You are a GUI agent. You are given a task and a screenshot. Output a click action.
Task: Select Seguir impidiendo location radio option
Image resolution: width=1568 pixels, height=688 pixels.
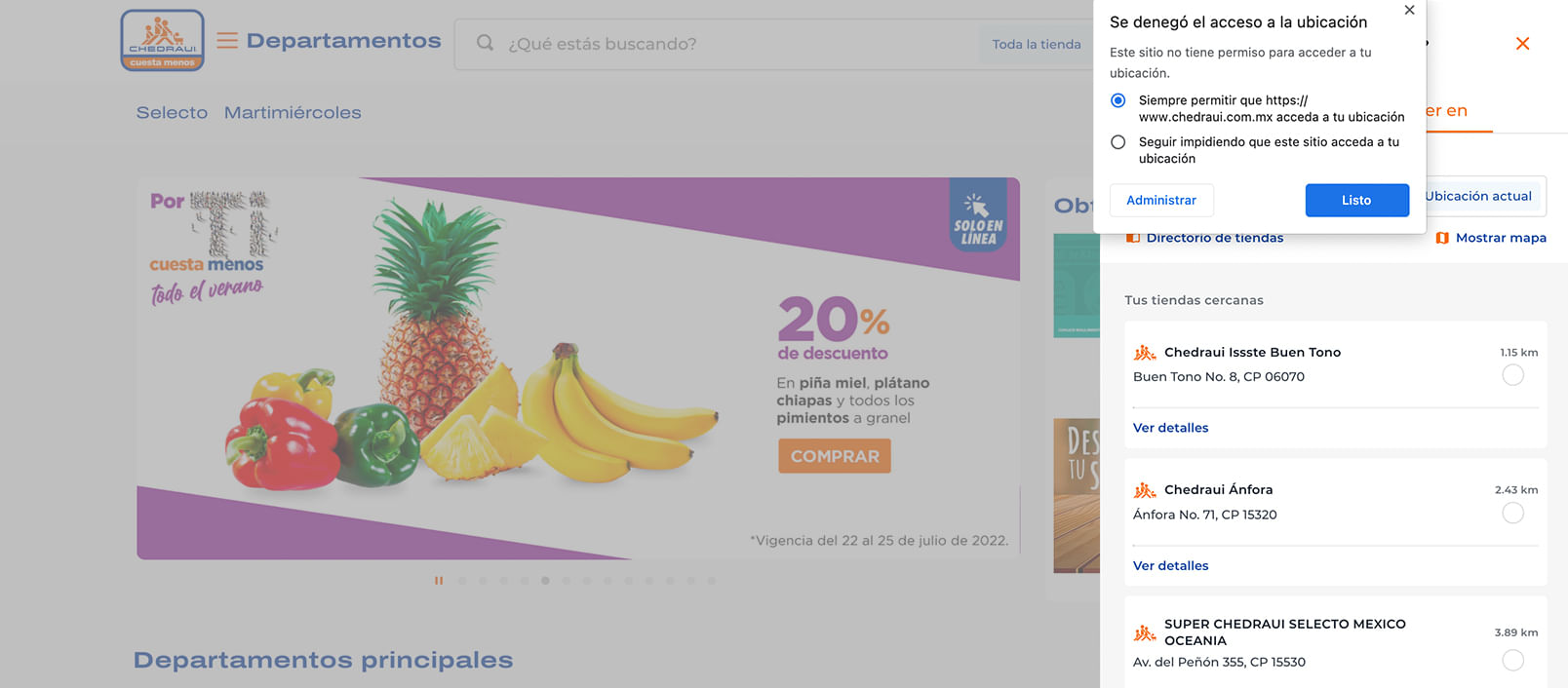[x=1118, y=142]
